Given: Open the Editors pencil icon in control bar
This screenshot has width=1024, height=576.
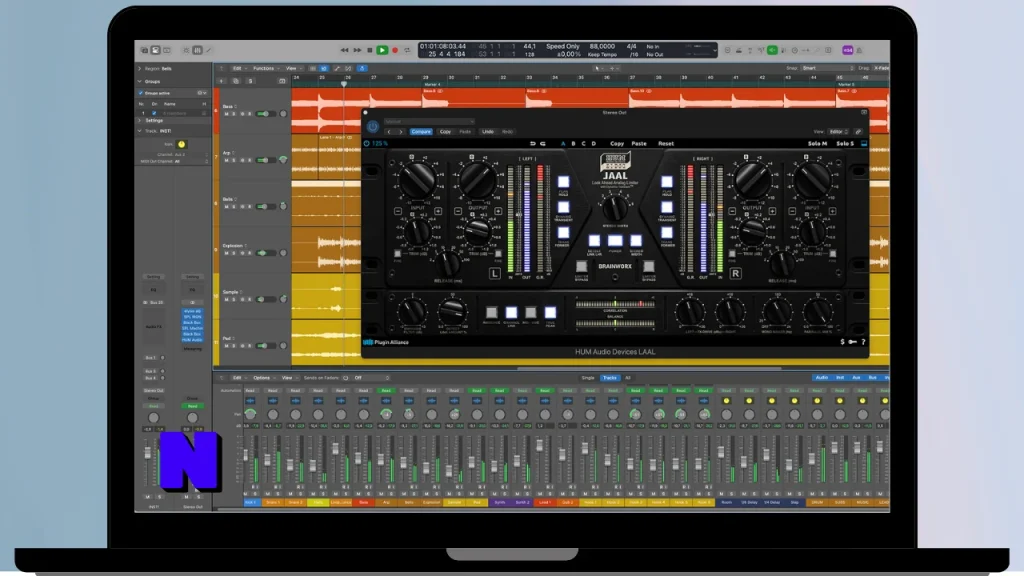Looking at the screenshot, I should coord(209,50).
